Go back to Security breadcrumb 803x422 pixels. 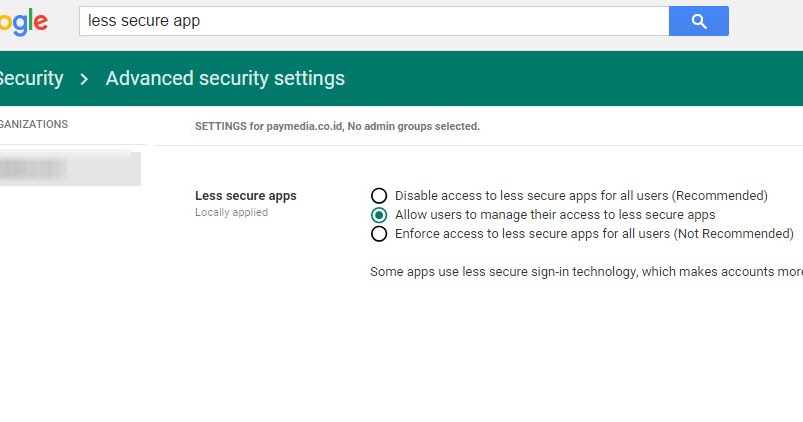(31, 78)
